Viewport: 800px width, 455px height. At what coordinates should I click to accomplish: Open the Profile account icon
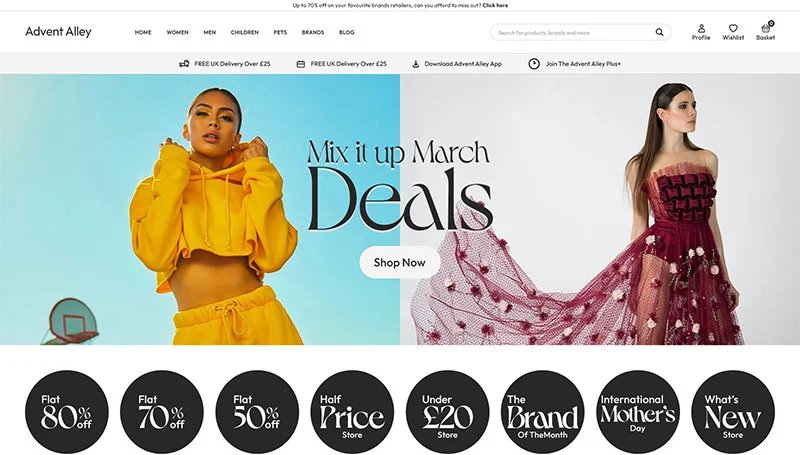pyautogui.click(x=701, y=28)
